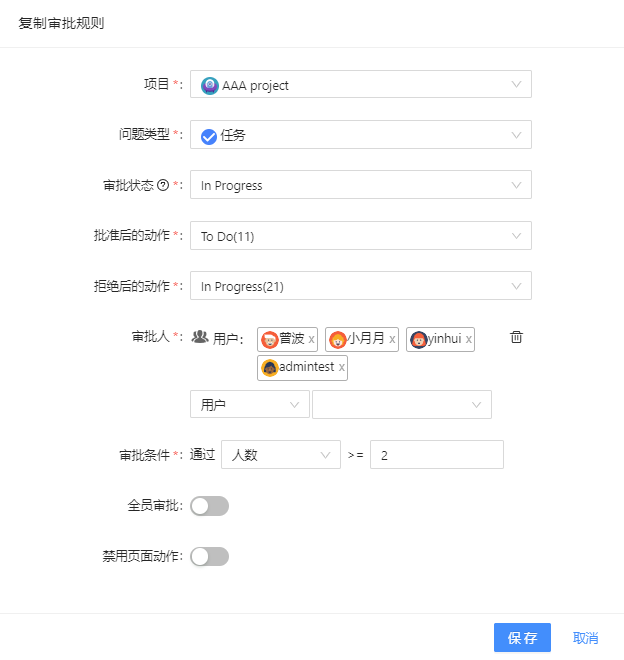Click the 取消 link
This screenshot has width=624, height=660.
585,638
